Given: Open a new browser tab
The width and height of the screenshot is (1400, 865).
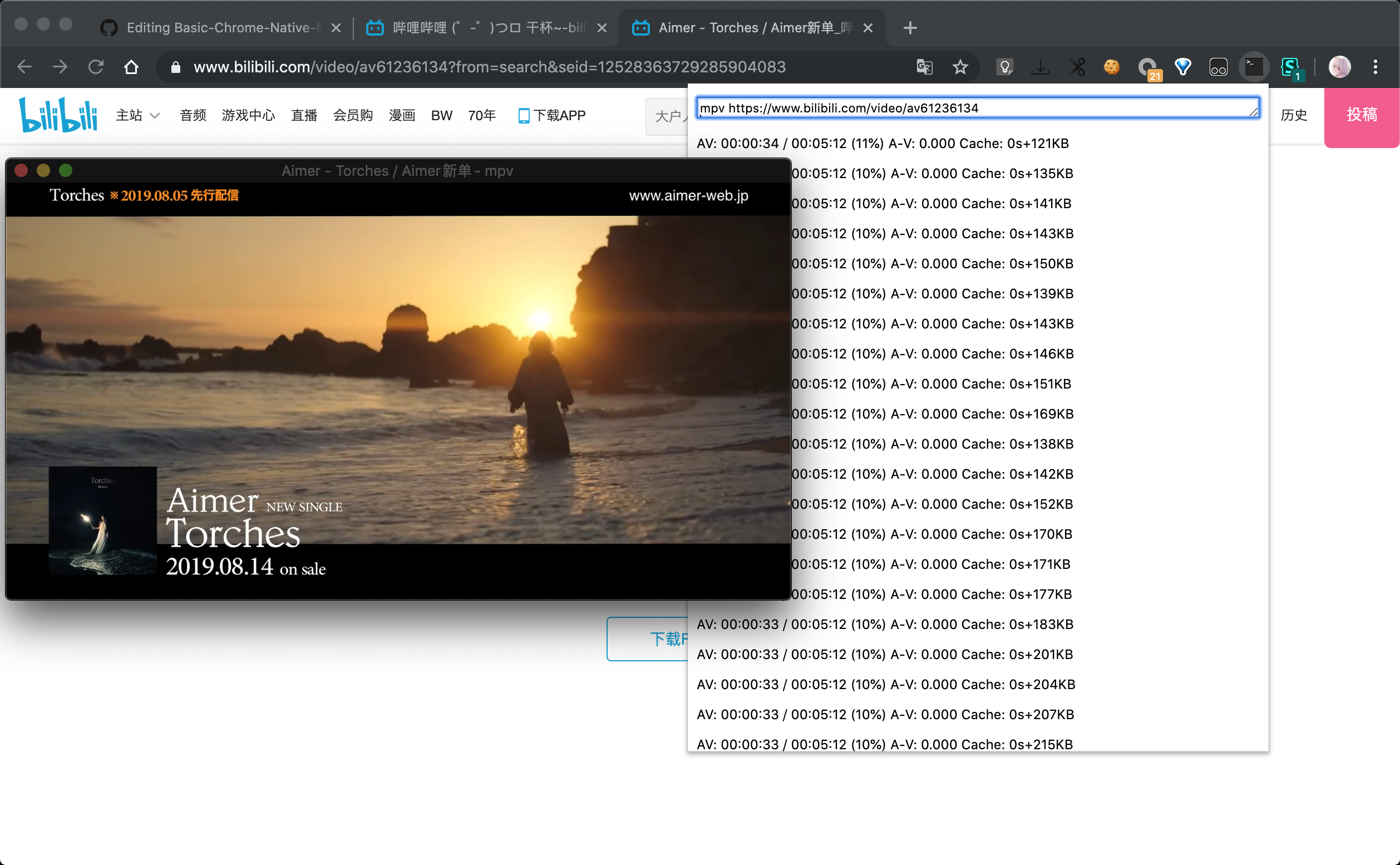Looking at the screenshot, I should (910, 27).
